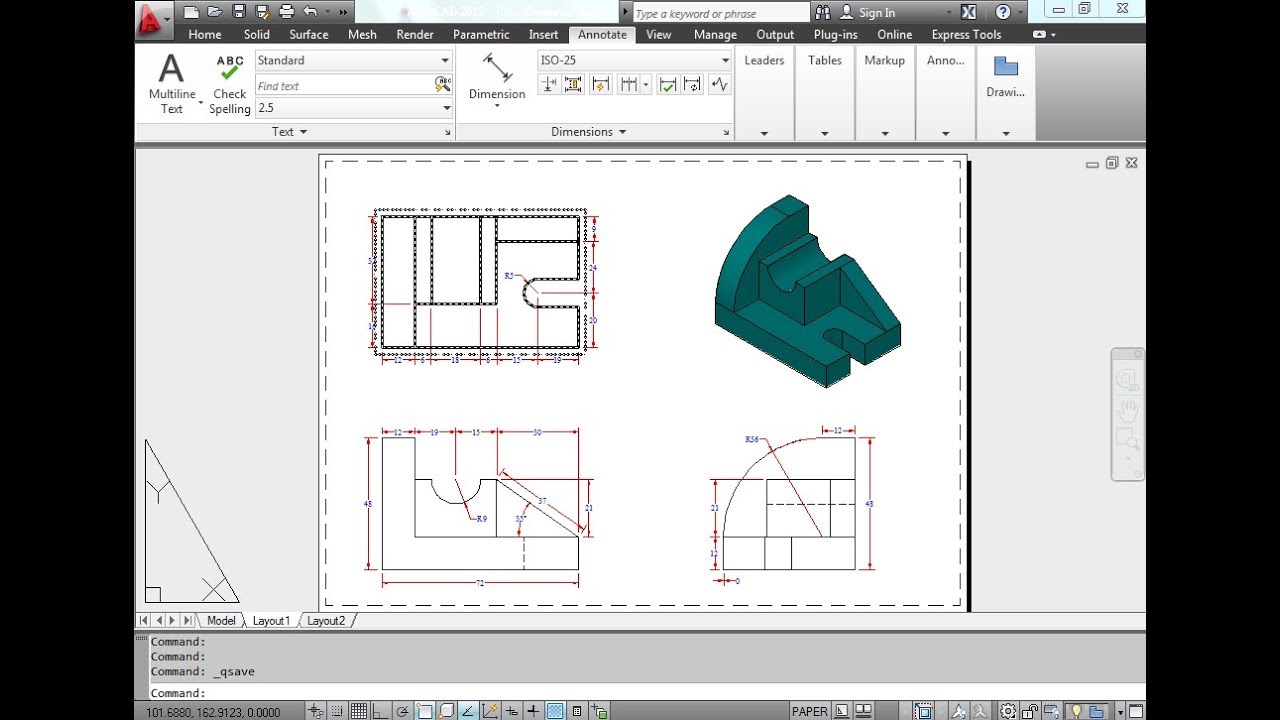The width and height of the screenshot is (1280, 720).
Task: Click the Open file icon
Action: 214,12
